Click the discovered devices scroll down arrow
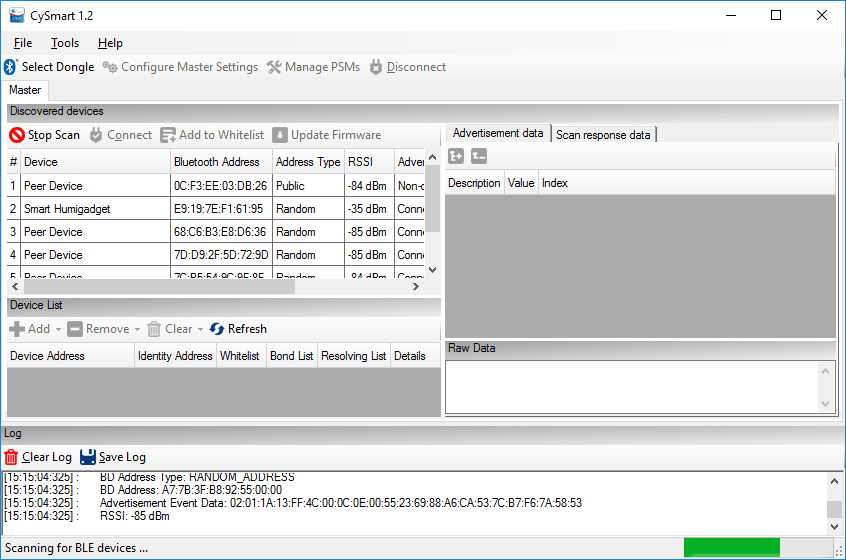 click(x=432, y=270)
